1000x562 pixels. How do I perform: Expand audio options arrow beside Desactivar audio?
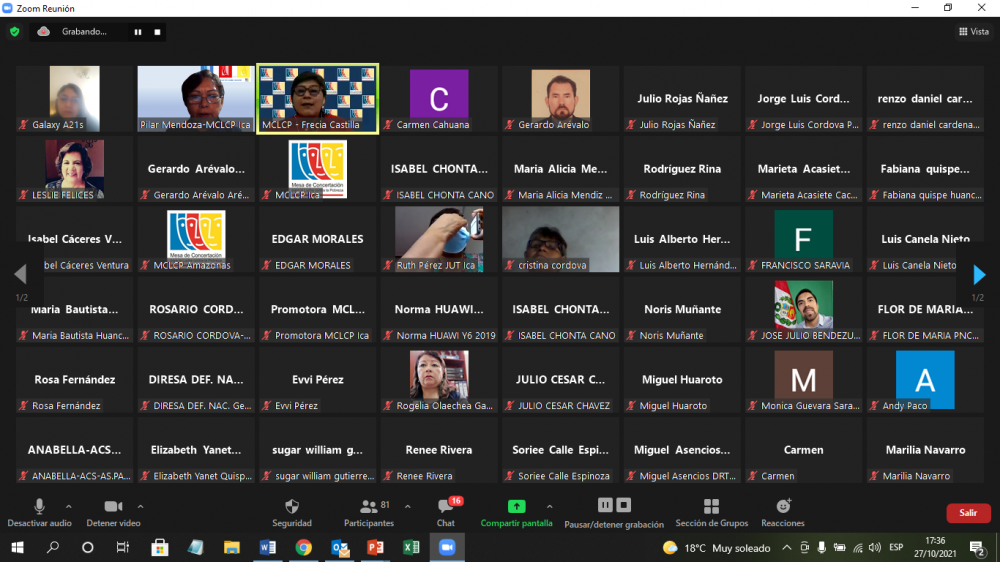68,506
